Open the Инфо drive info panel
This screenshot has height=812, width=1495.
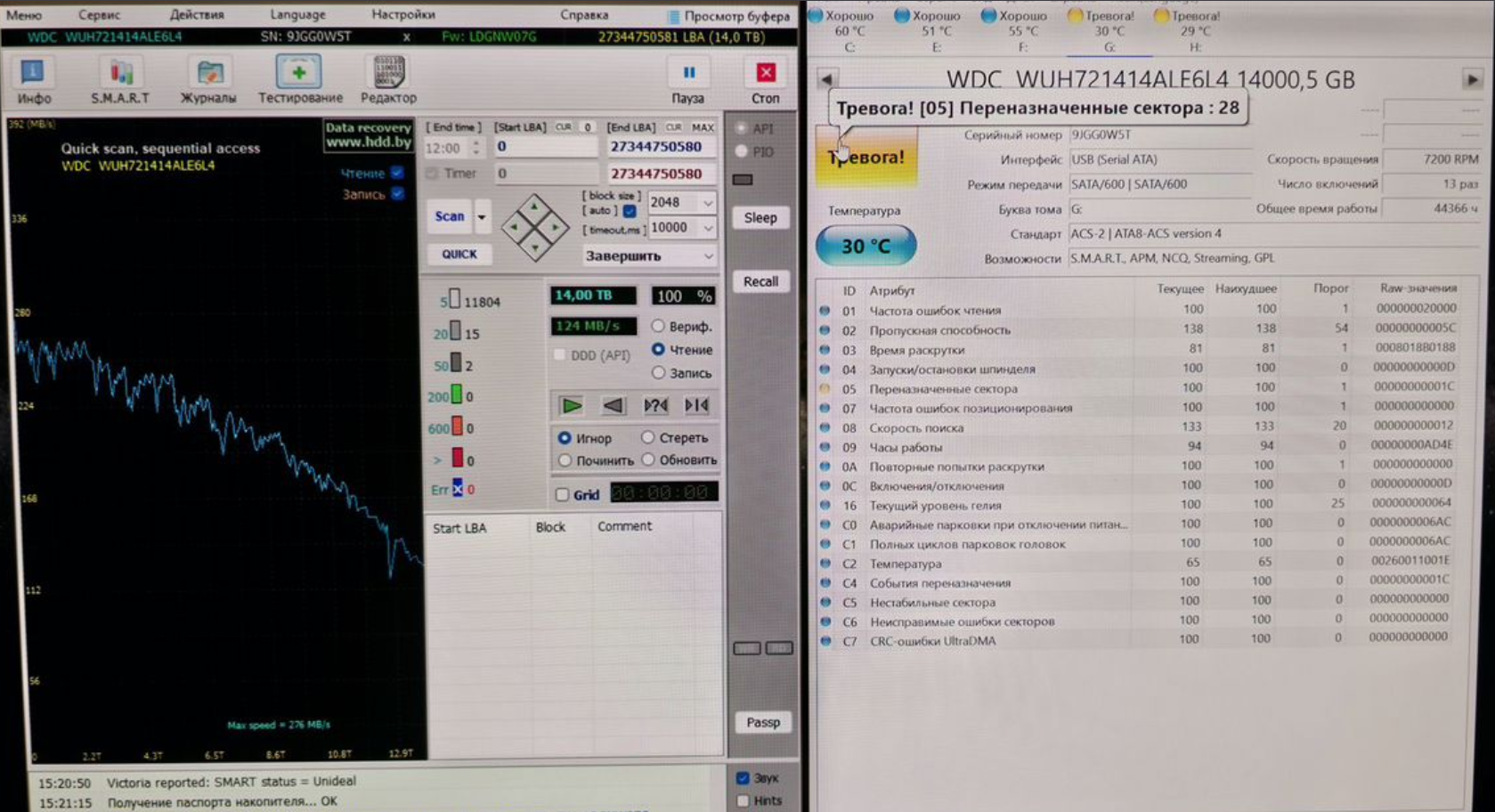[x=33, y=80]
